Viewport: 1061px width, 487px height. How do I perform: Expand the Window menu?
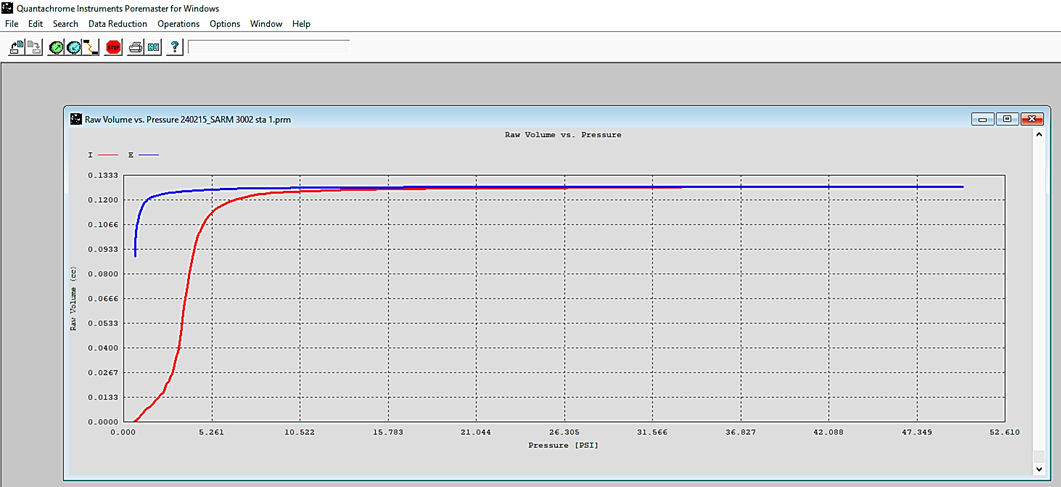click(266, 24)
